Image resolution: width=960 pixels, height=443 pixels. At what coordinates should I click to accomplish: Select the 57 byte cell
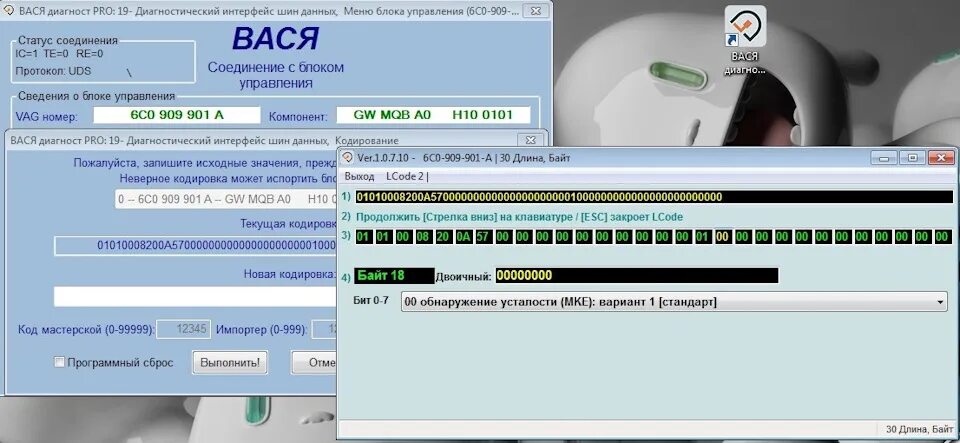pyautogui.click(x=483, y=236)
